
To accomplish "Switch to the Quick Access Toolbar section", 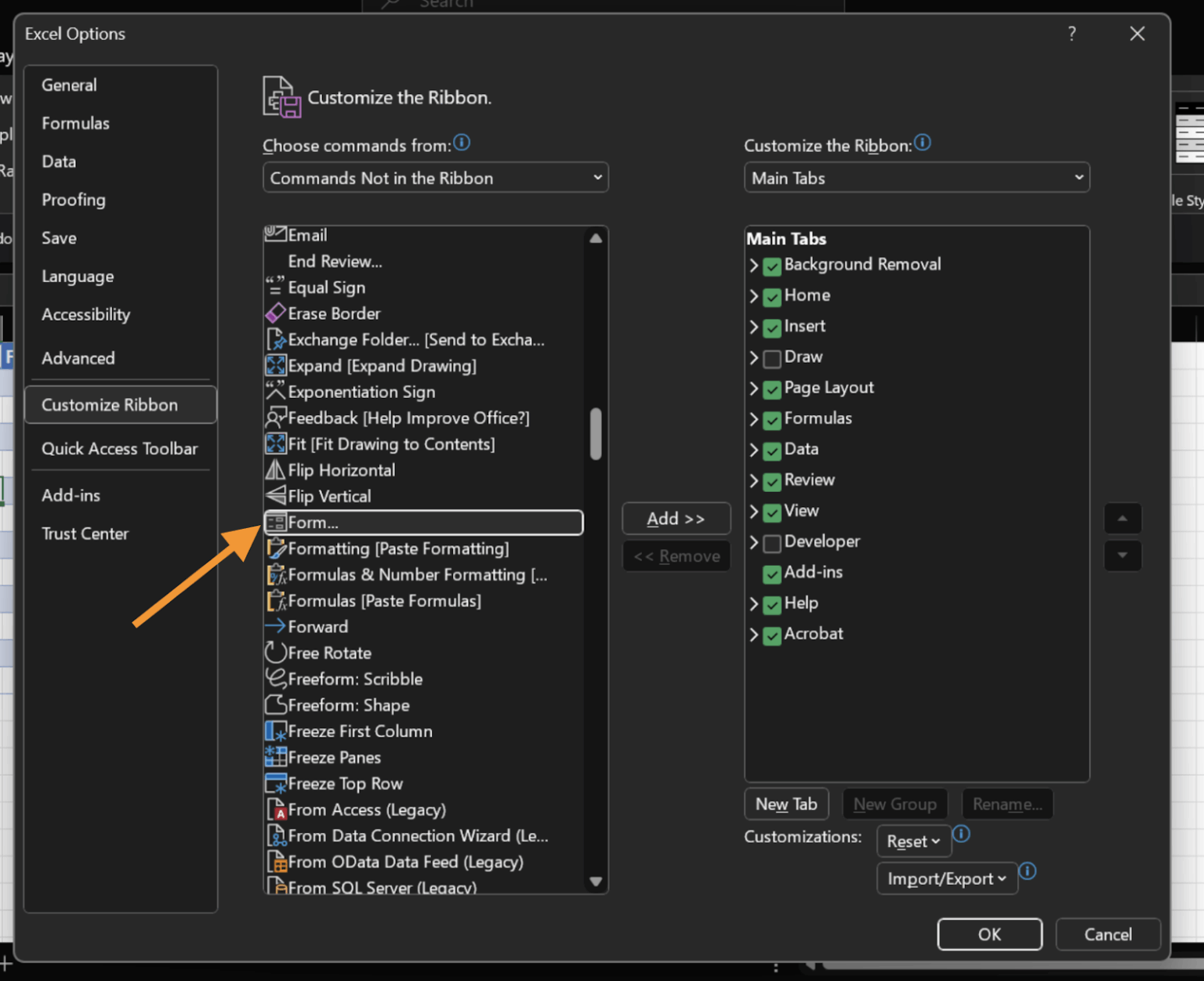I will (120, 449).
